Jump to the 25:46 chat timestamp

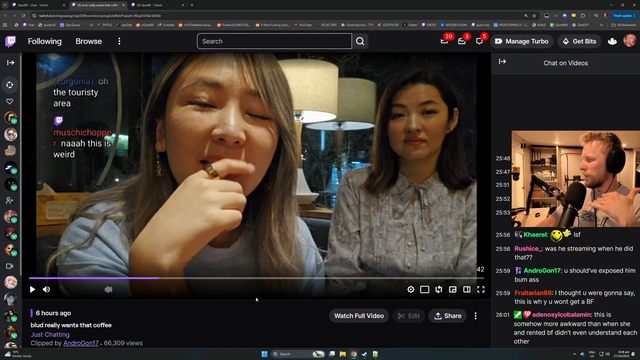pos(503,158)
